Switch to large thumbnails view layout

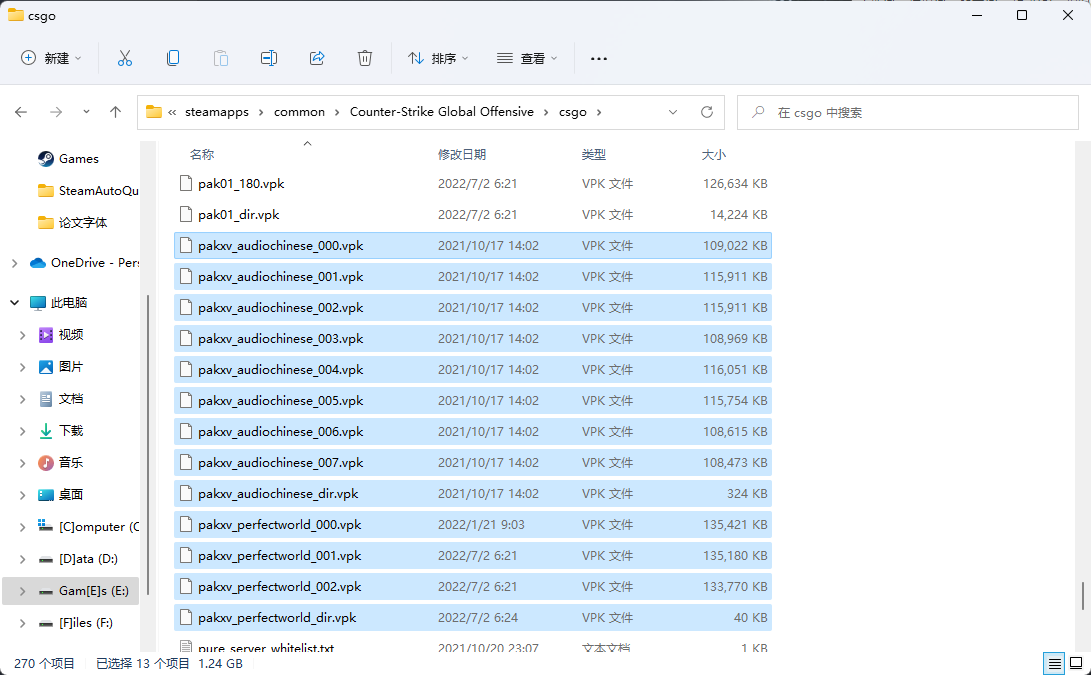[1076, 663]
